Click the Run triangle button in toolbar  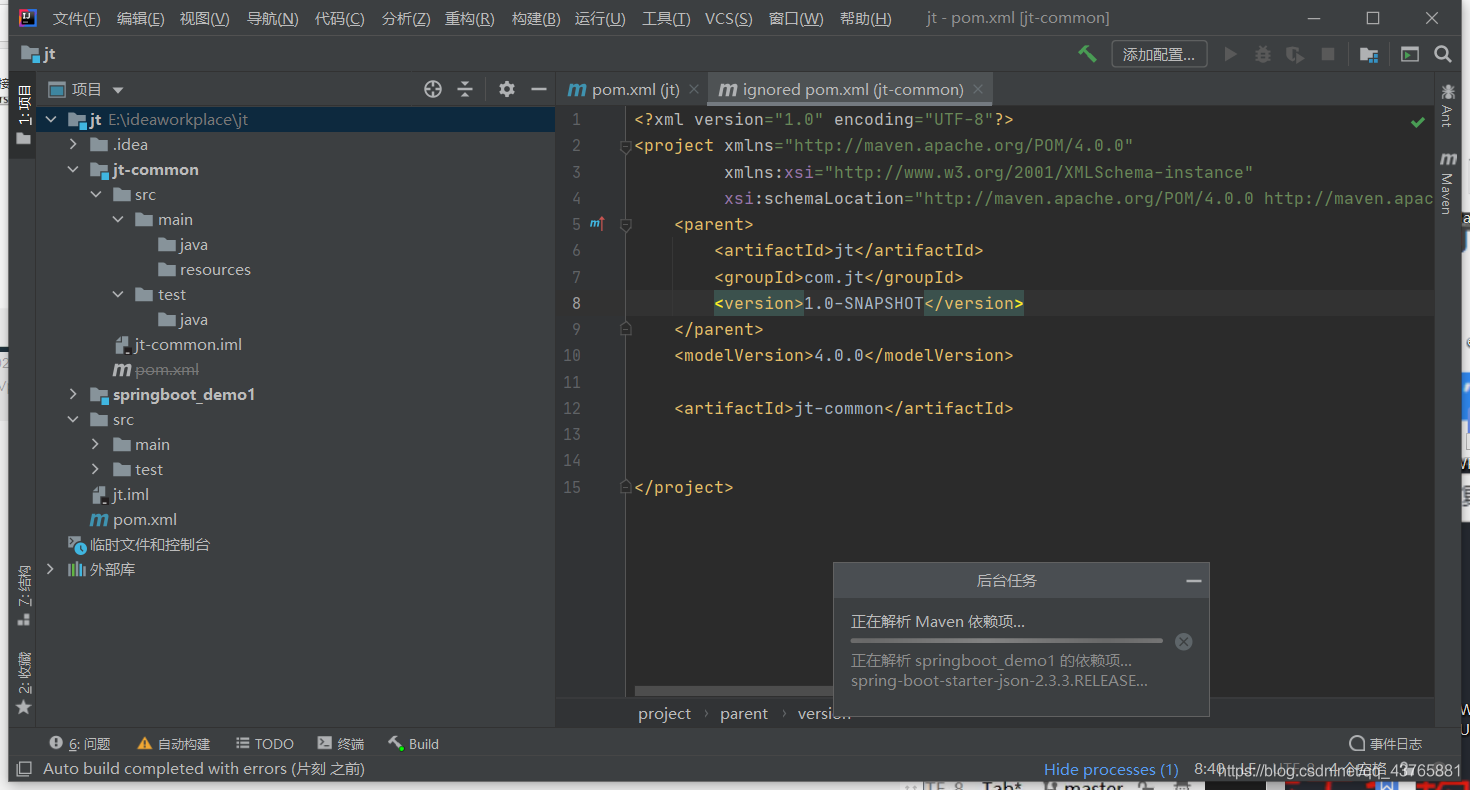coord(1231,54)
